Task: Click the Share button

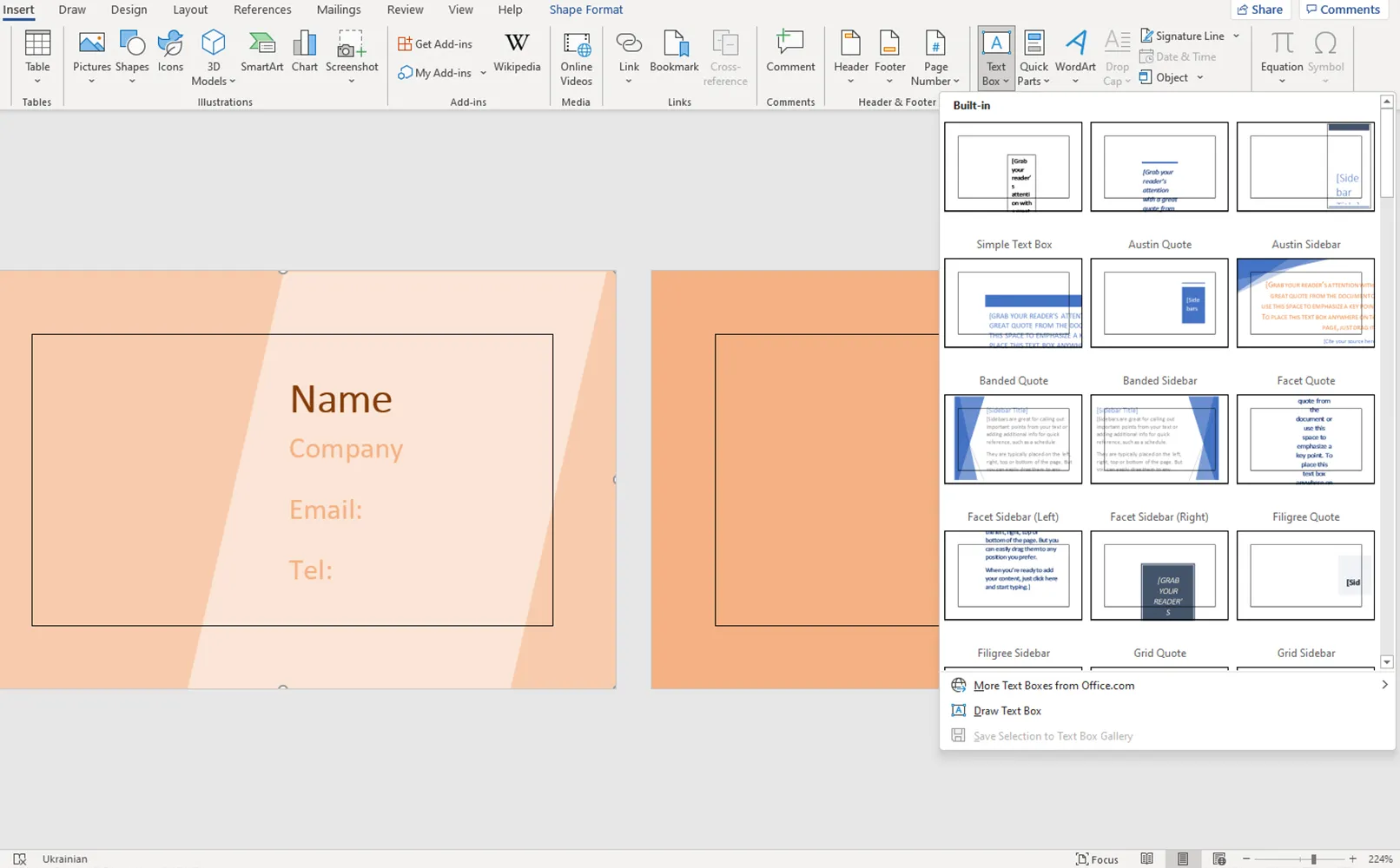Action: pos(1260,10)
